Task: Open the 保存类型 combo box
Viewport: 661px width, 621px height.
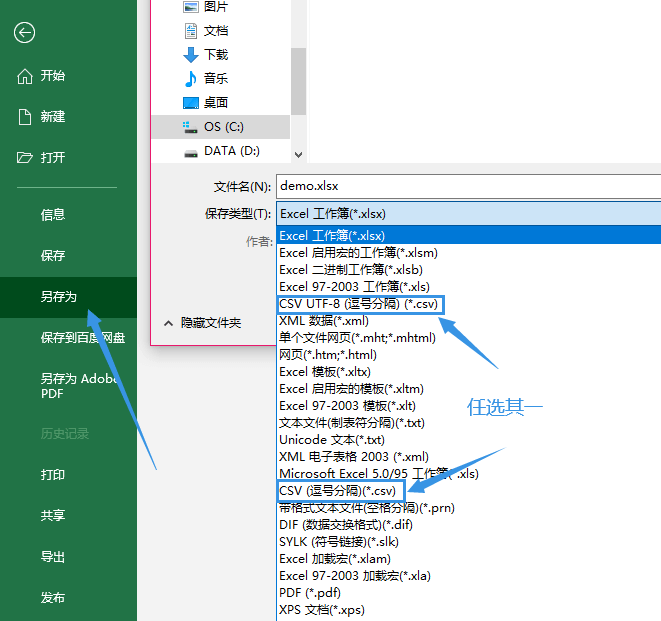Action: (468, 214)
